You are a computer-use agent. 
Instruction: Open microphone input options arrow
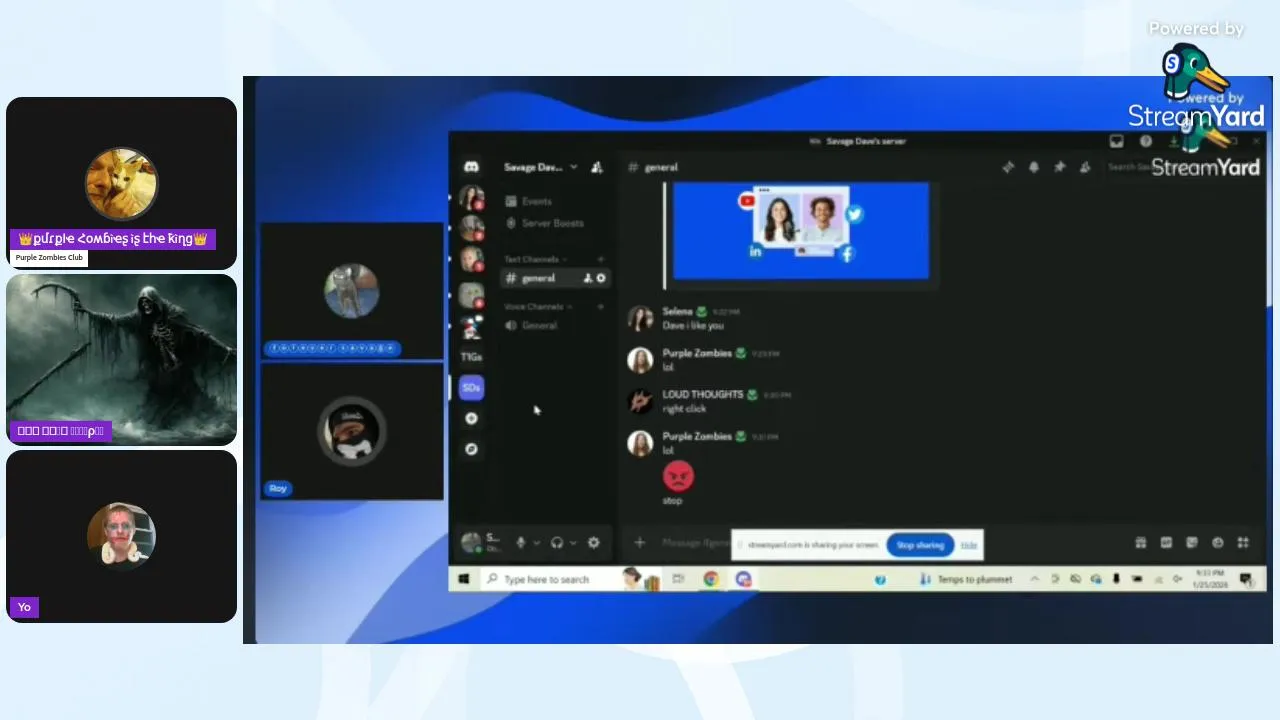(536, 543)
